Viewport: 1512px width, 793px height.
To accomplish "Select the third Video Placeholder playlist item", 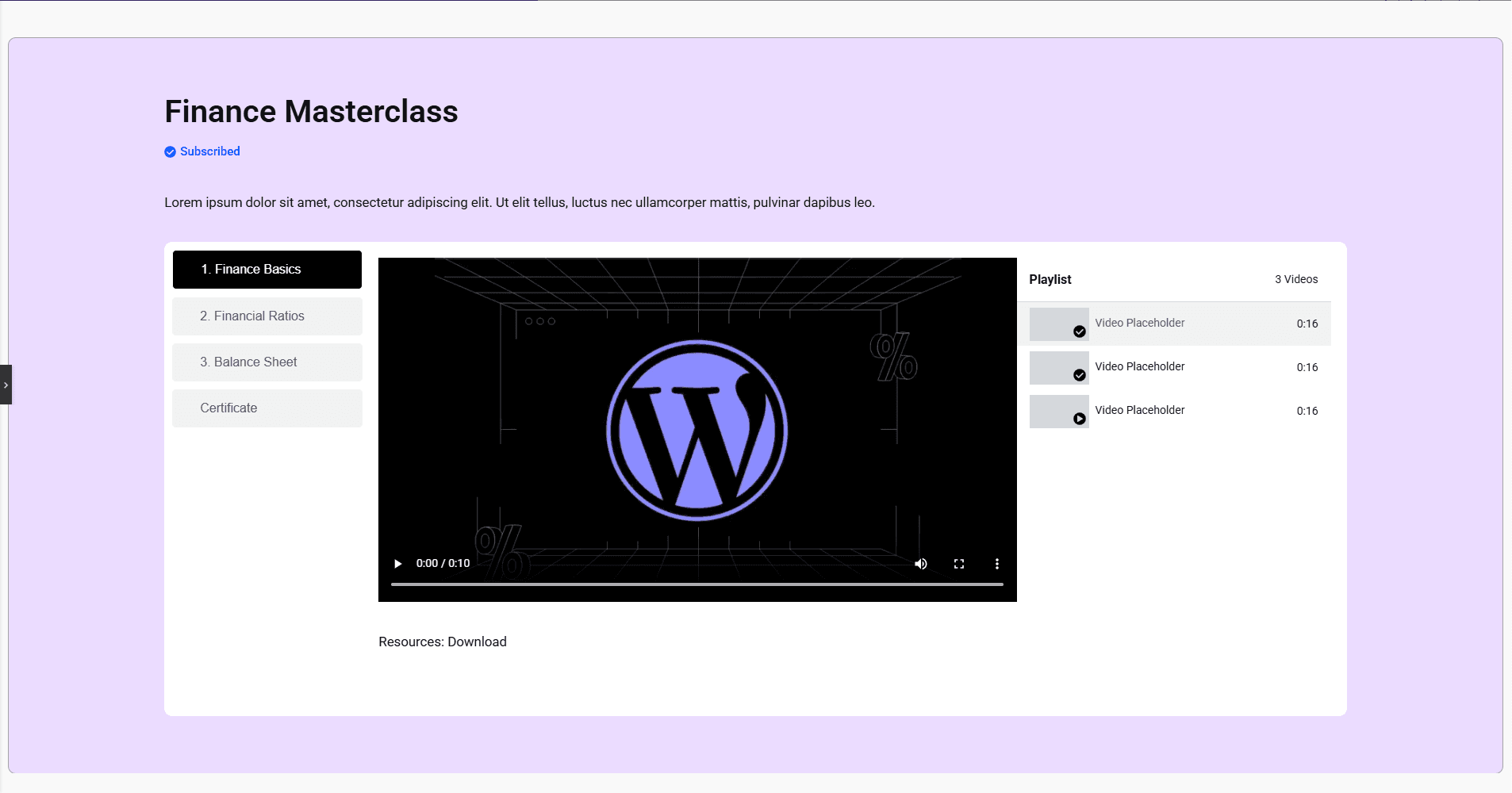I will pos(1174,411).
